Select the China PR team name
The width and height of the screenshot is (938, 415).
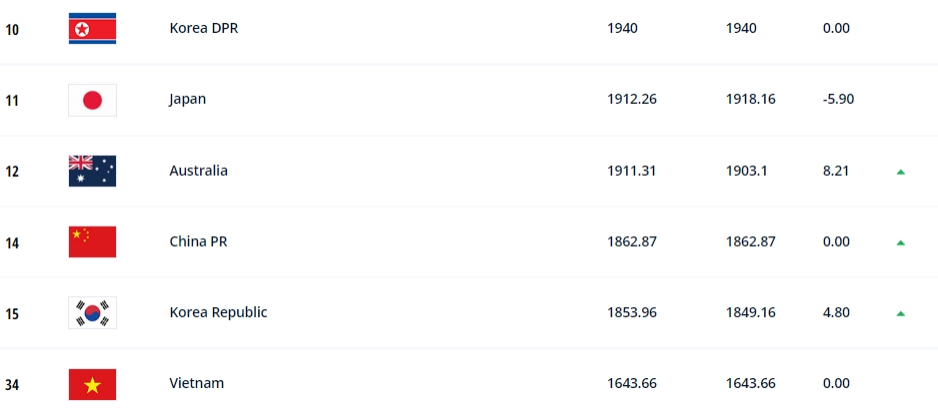point(198,242)
